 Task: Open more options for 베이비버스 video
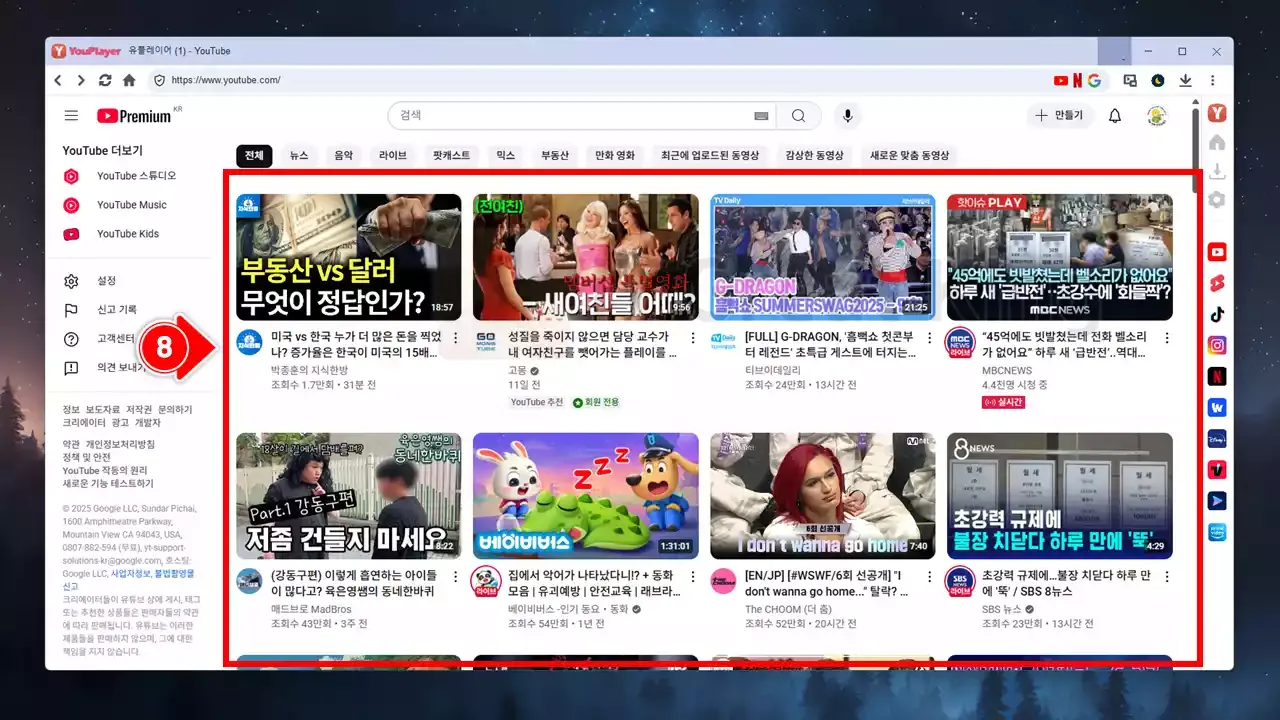[693, 577]
